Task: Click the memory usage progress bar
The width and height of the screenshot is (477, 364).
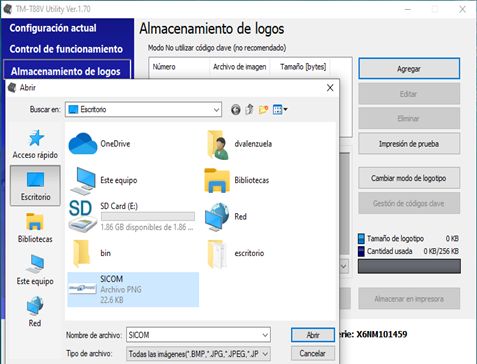Action: 409,267
